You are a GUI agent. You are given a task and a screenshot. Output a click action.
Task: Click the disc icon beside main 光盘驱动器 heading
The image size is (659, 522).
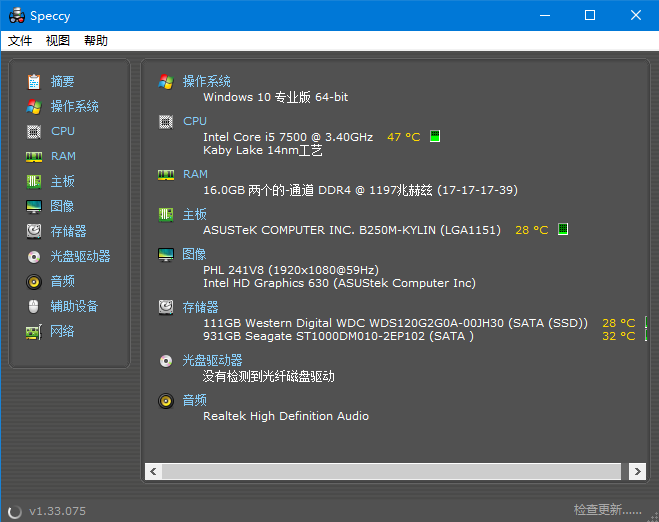pos(166,361)
